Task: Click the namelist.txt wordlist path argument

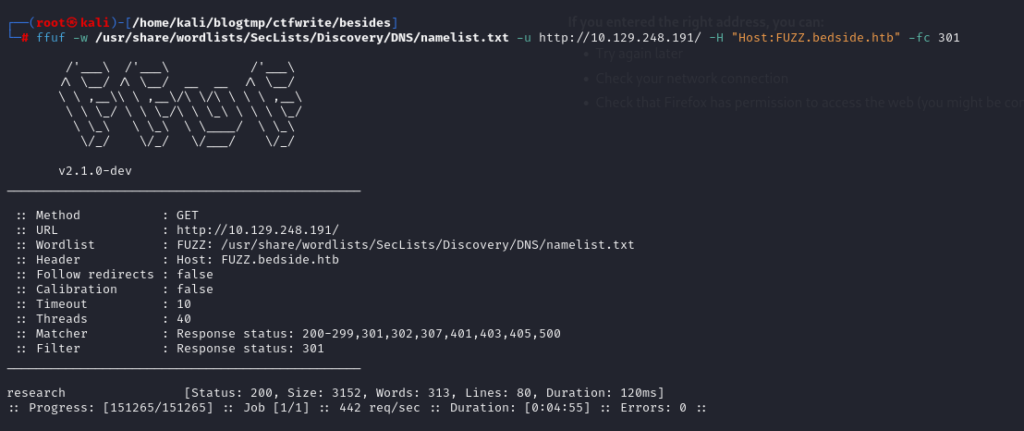Action: click(x=302, y=37)
